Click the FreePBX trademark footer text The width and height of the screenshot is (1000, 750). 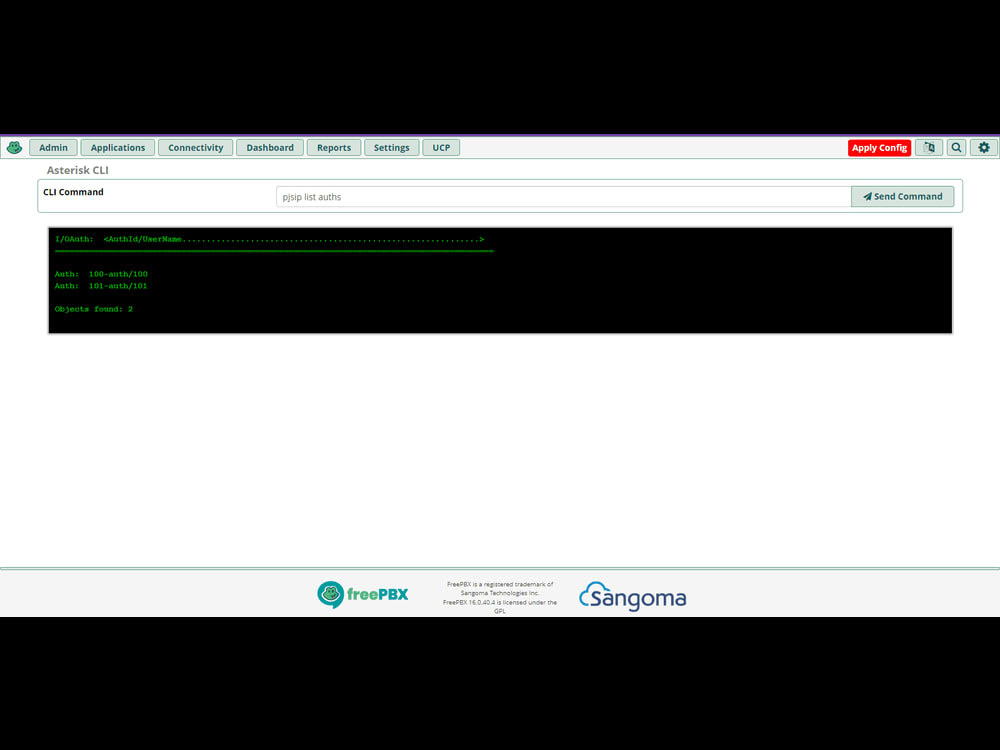click(x=499, y=597)
